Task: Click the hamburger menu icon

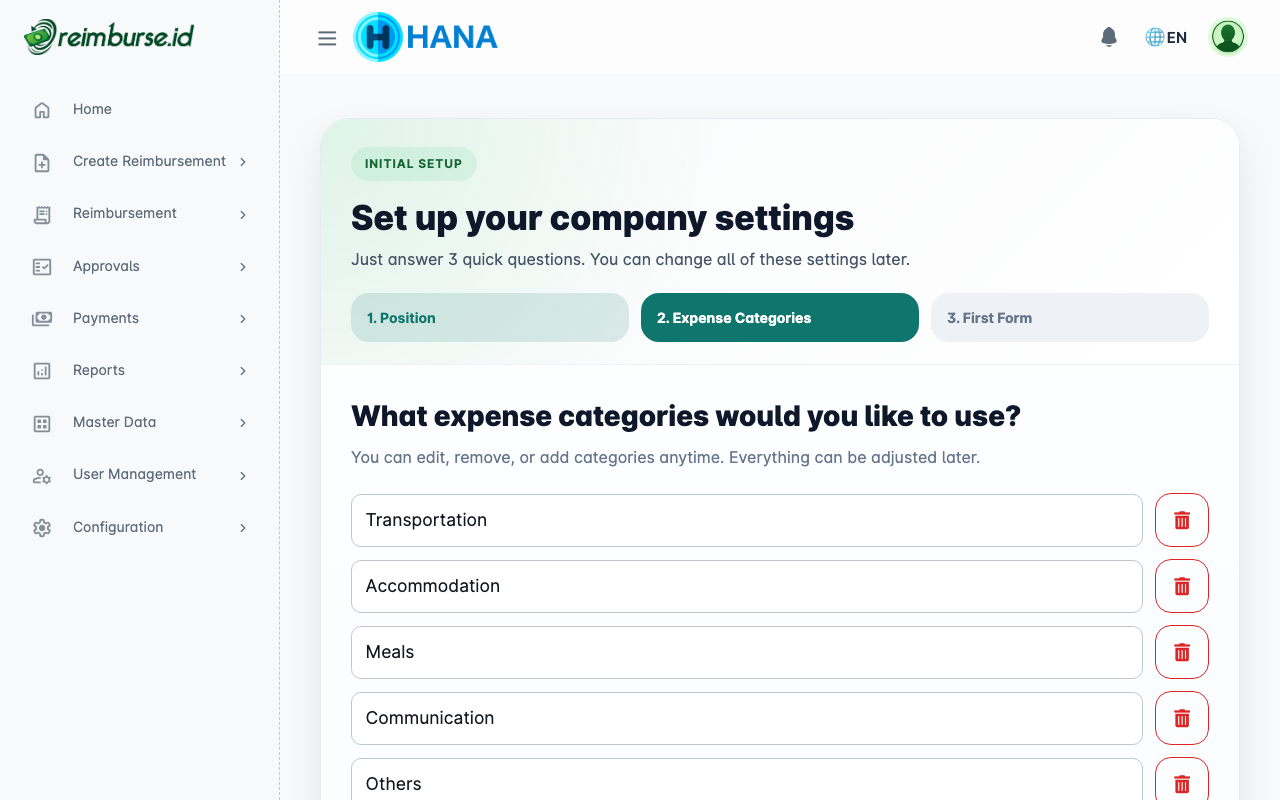Action: click(x=327, y=38)
